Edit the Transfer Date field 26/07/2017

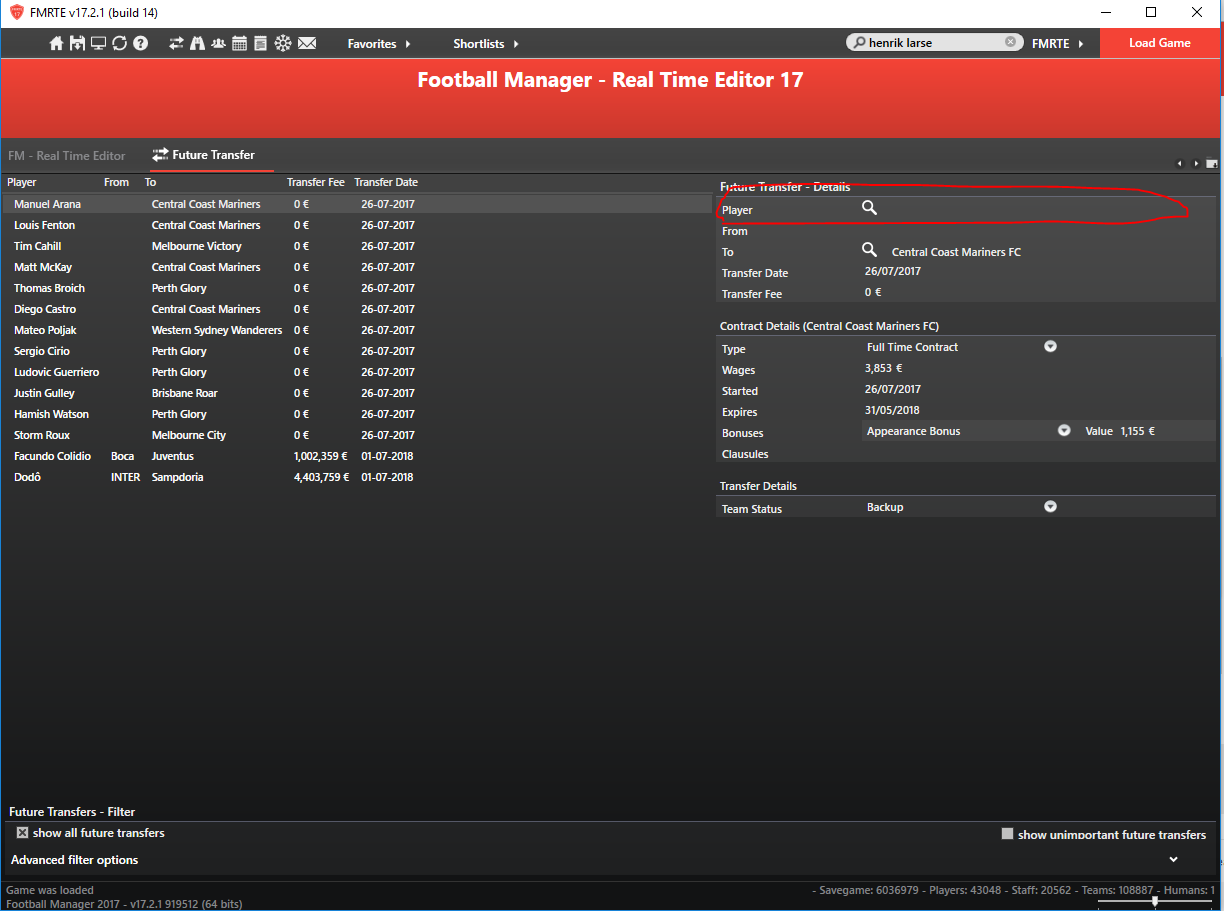(893, 271)
